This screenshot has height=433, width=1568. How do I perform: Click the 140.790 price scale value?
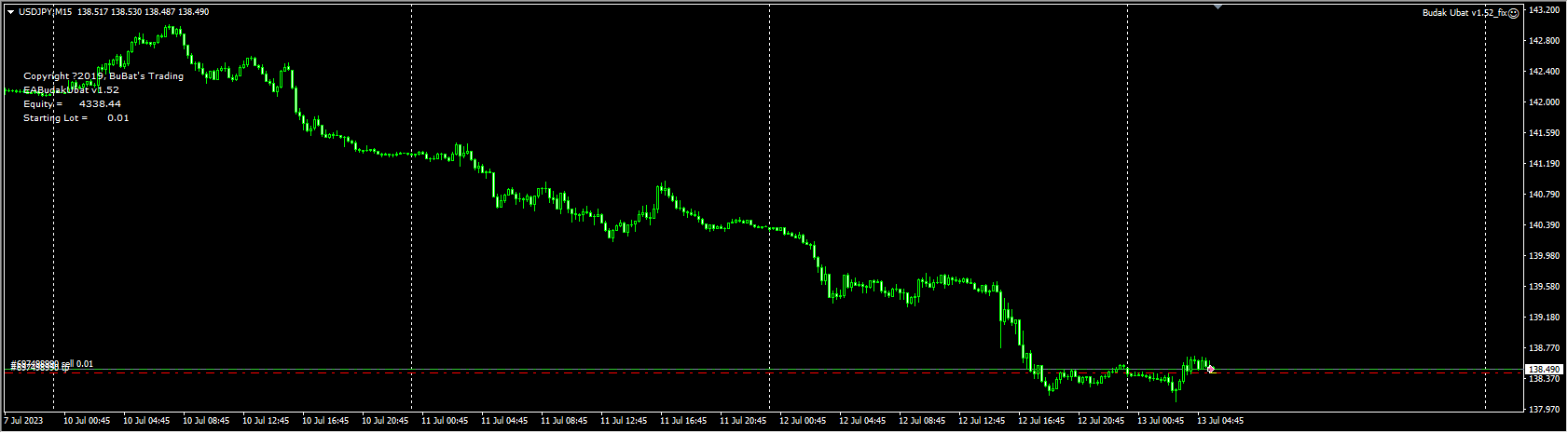pos(1544,195)
